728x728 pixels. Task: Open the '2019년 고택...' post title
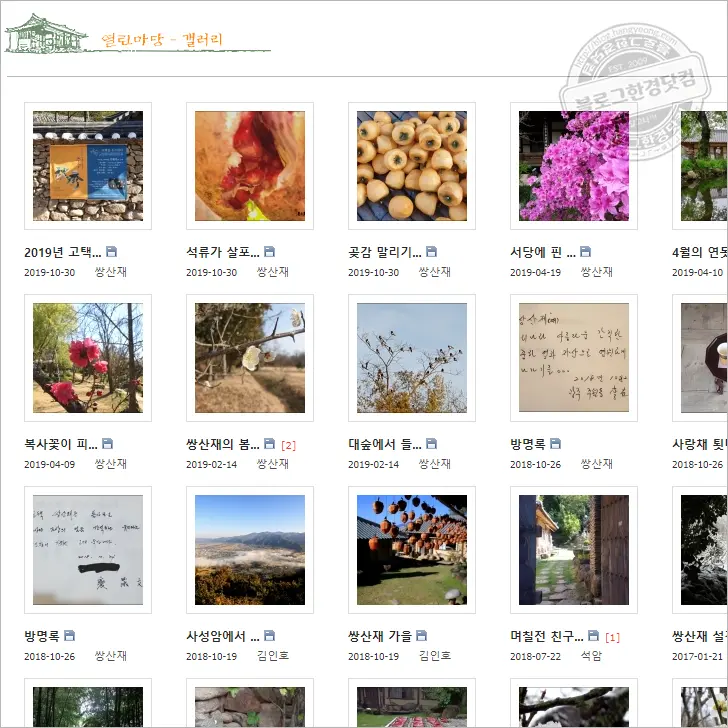click(x=63, y=252)
